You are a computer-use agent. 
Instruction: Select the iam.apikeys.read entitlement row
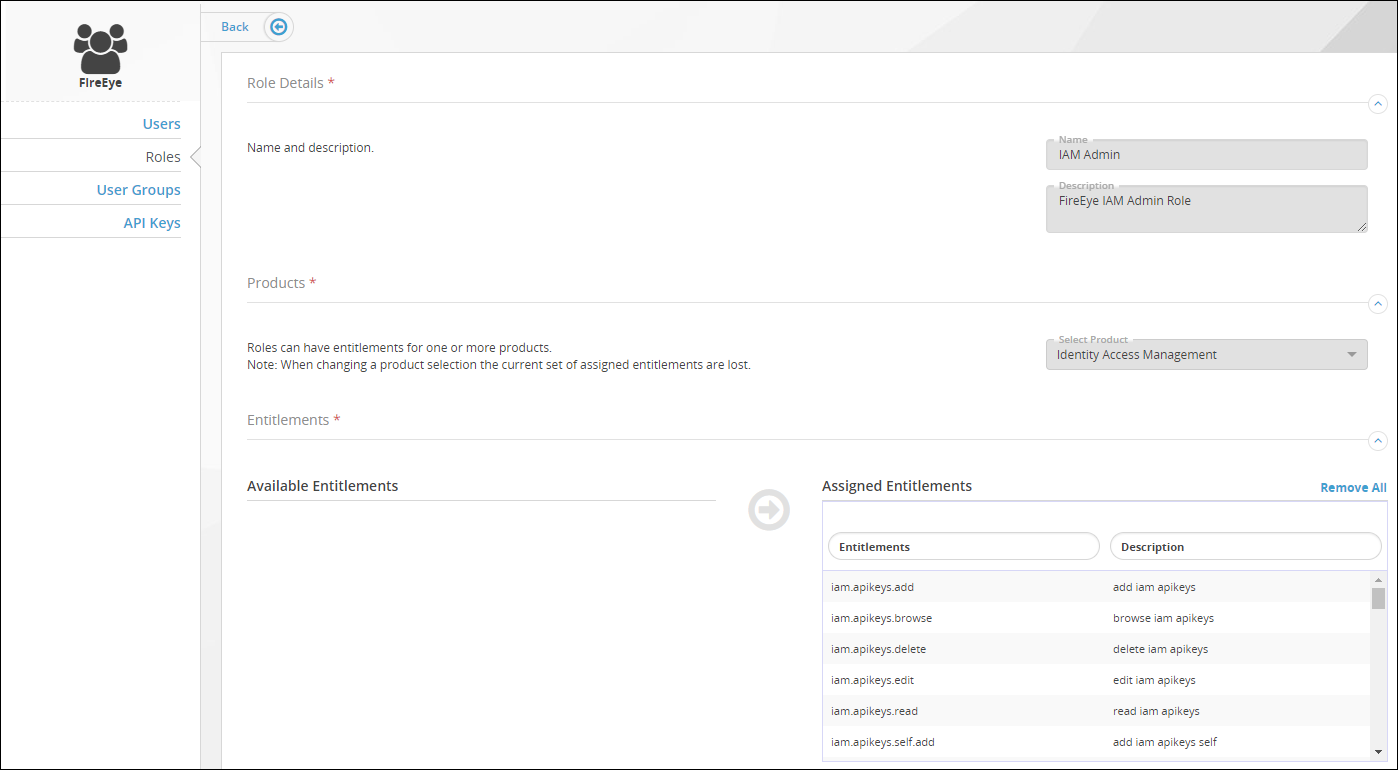[x=1096, y=711]
